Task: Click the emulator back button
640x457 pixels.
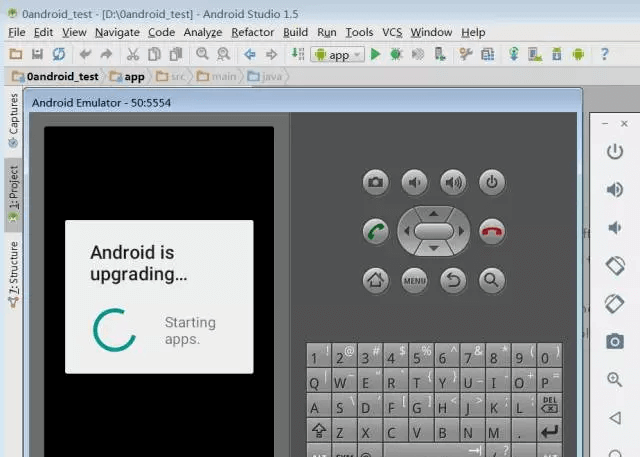Action: 453,280
